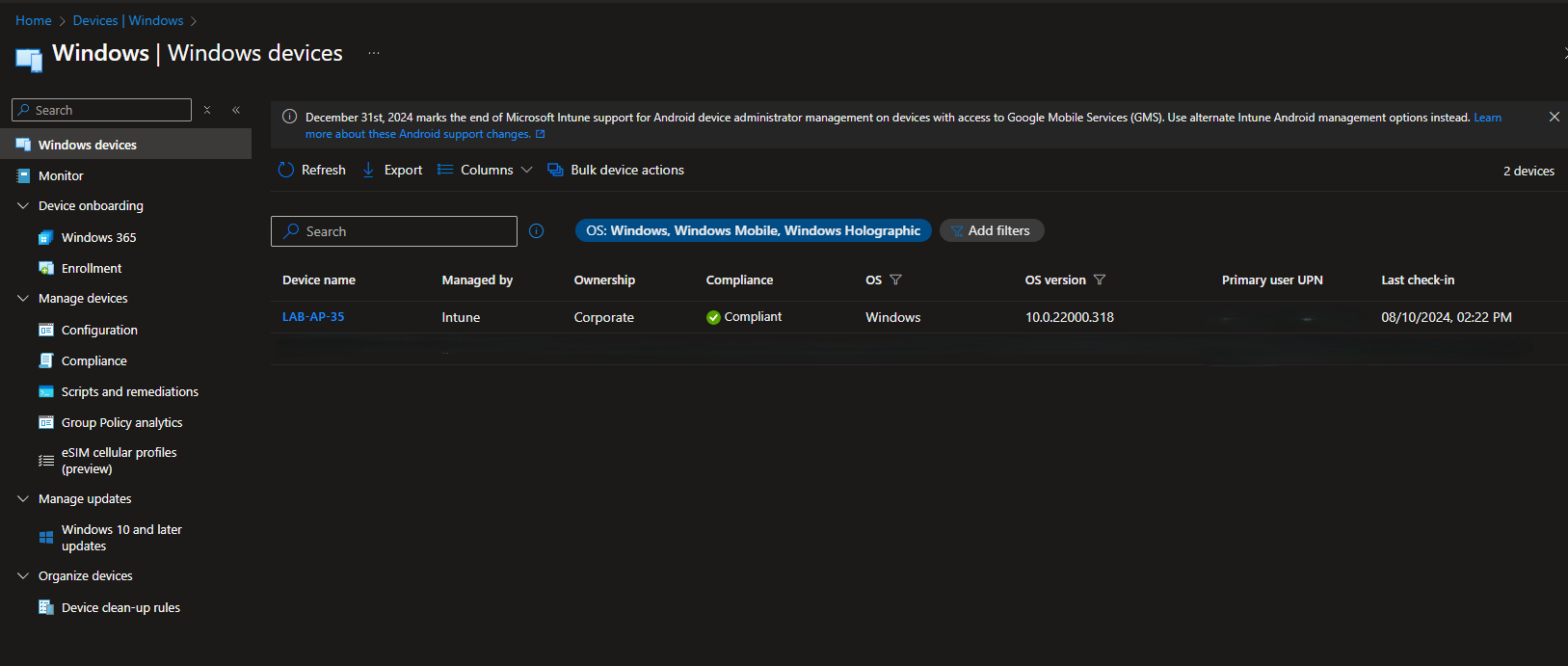This screenshot has width=1568, height=666.
Task: Click OS version 10.0.22000.318 cell
Action: click(1070, 317)
